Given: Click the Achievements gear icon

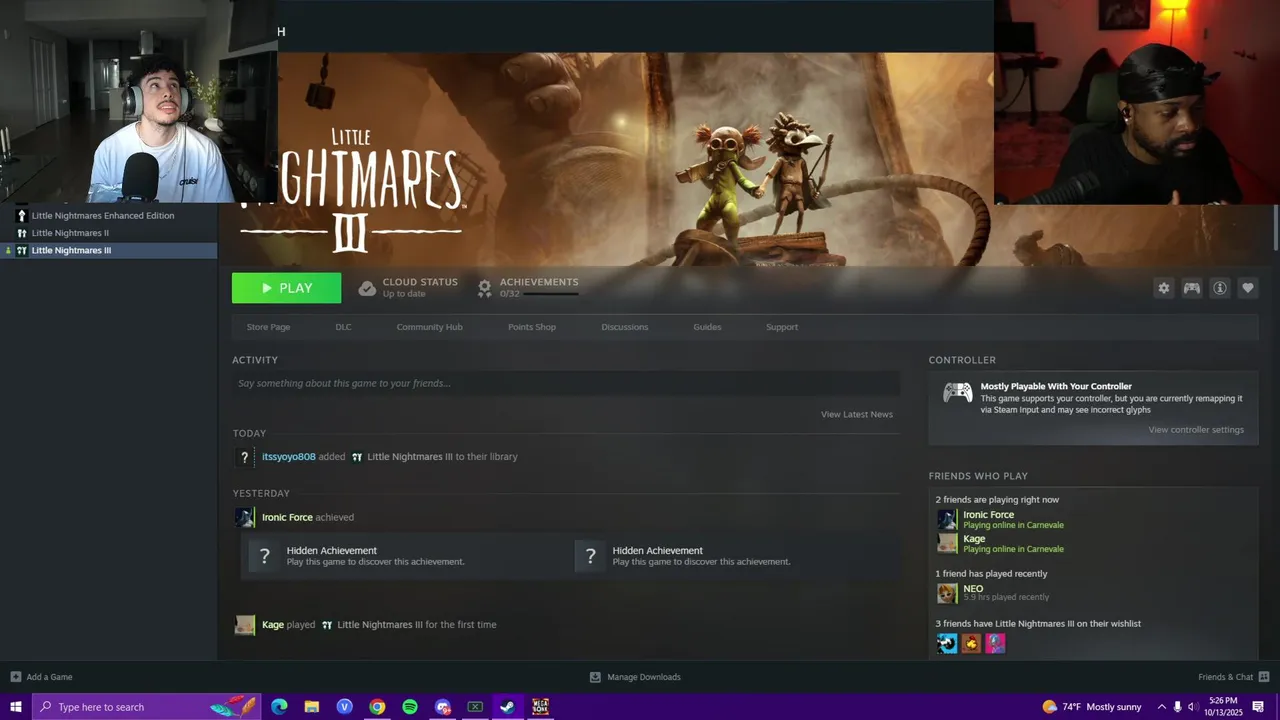Looking at the screenshot, I should [x=484, y=288].
